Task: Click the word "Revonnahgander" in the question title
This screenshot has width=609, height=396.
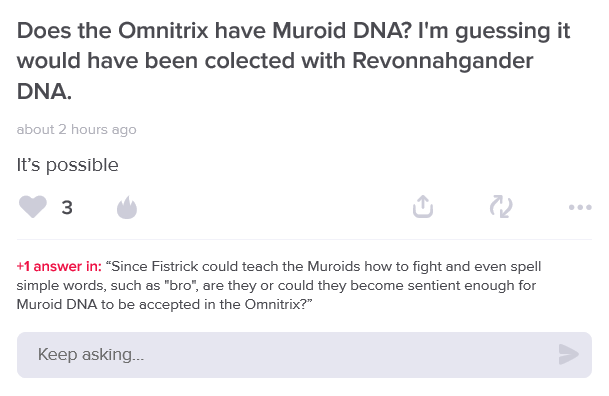Action: 442,61
